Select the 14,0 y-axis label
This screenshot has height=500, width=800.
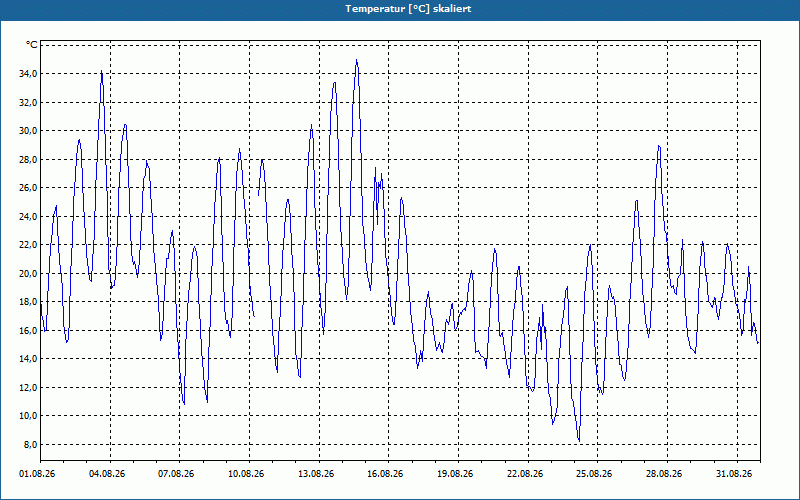pos(28,359)
